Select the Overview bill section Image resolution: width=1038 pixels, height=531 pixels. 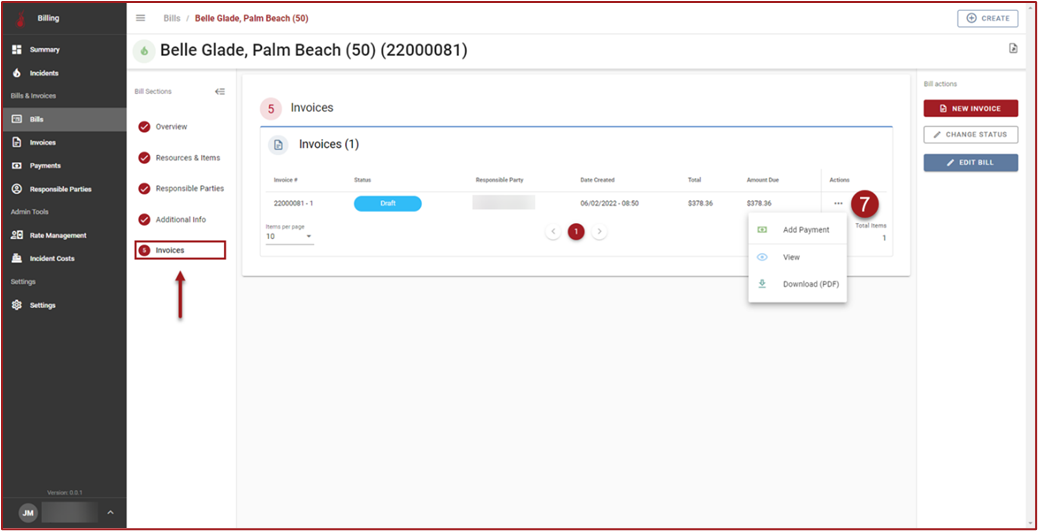(x=171, y=127)
